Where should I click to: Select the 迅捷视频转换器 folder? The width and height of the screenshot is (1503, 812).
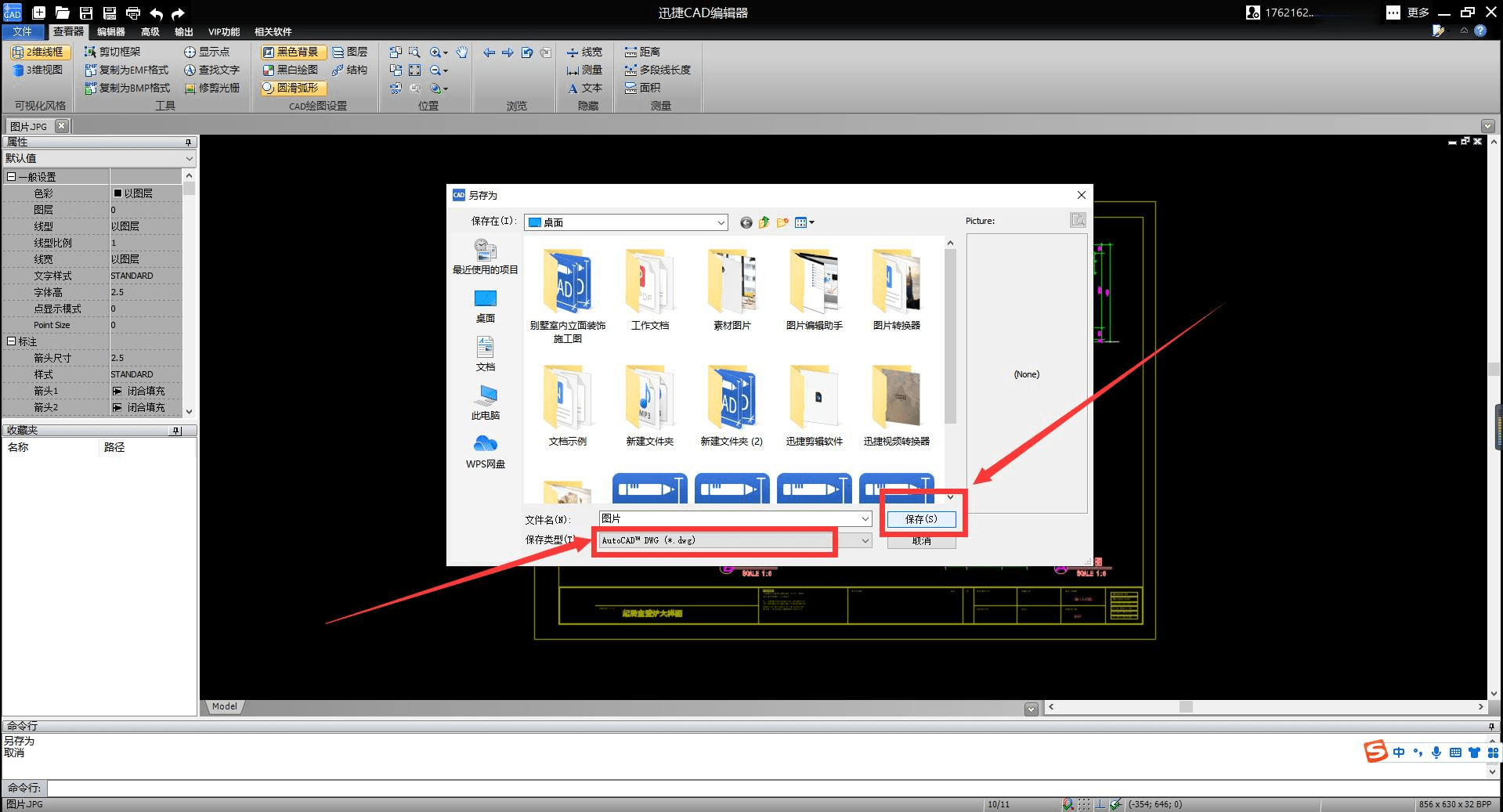click(897, 405)
